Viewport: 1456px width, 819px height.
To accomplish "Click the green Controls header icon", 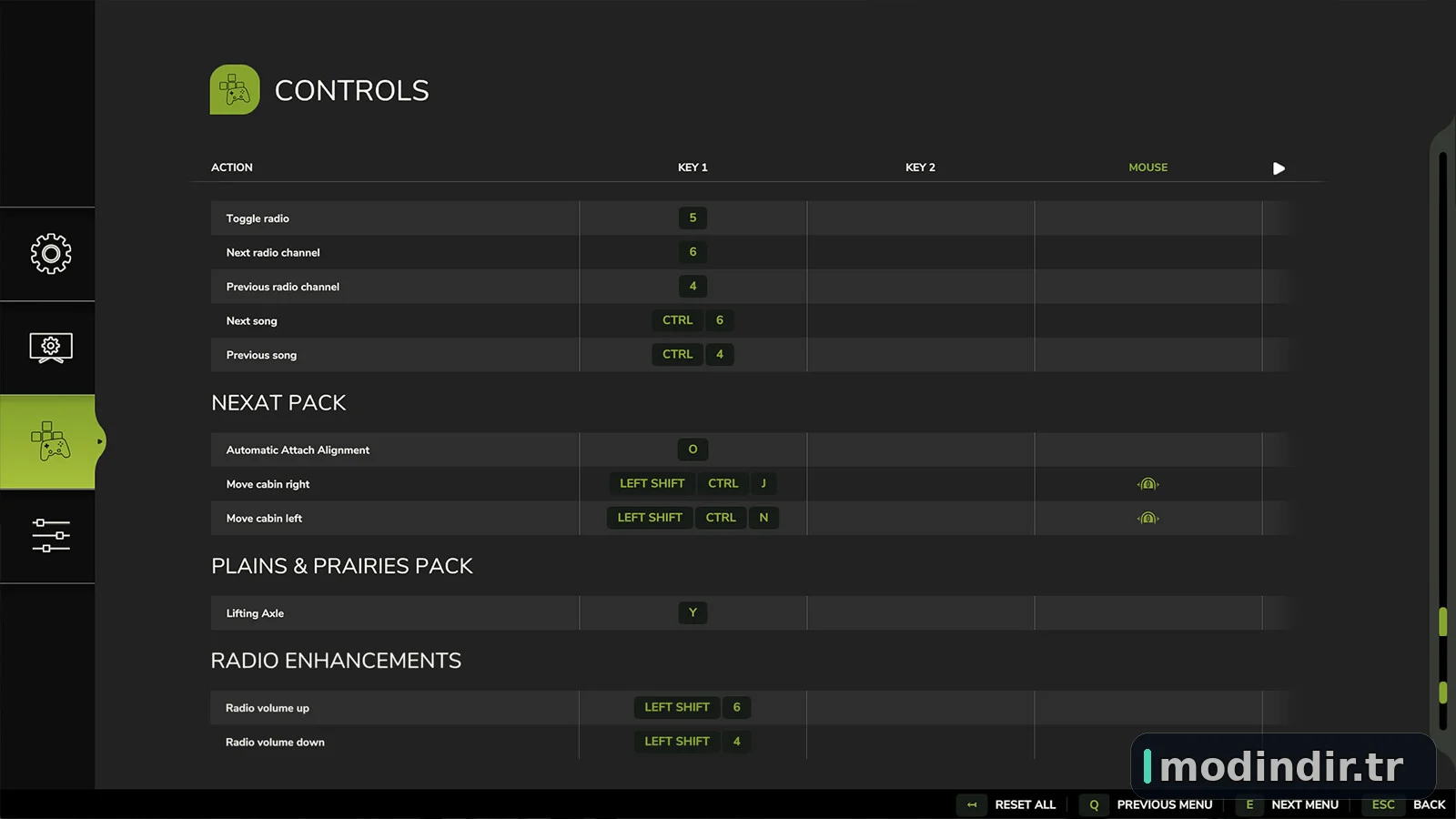I will 235,89.
